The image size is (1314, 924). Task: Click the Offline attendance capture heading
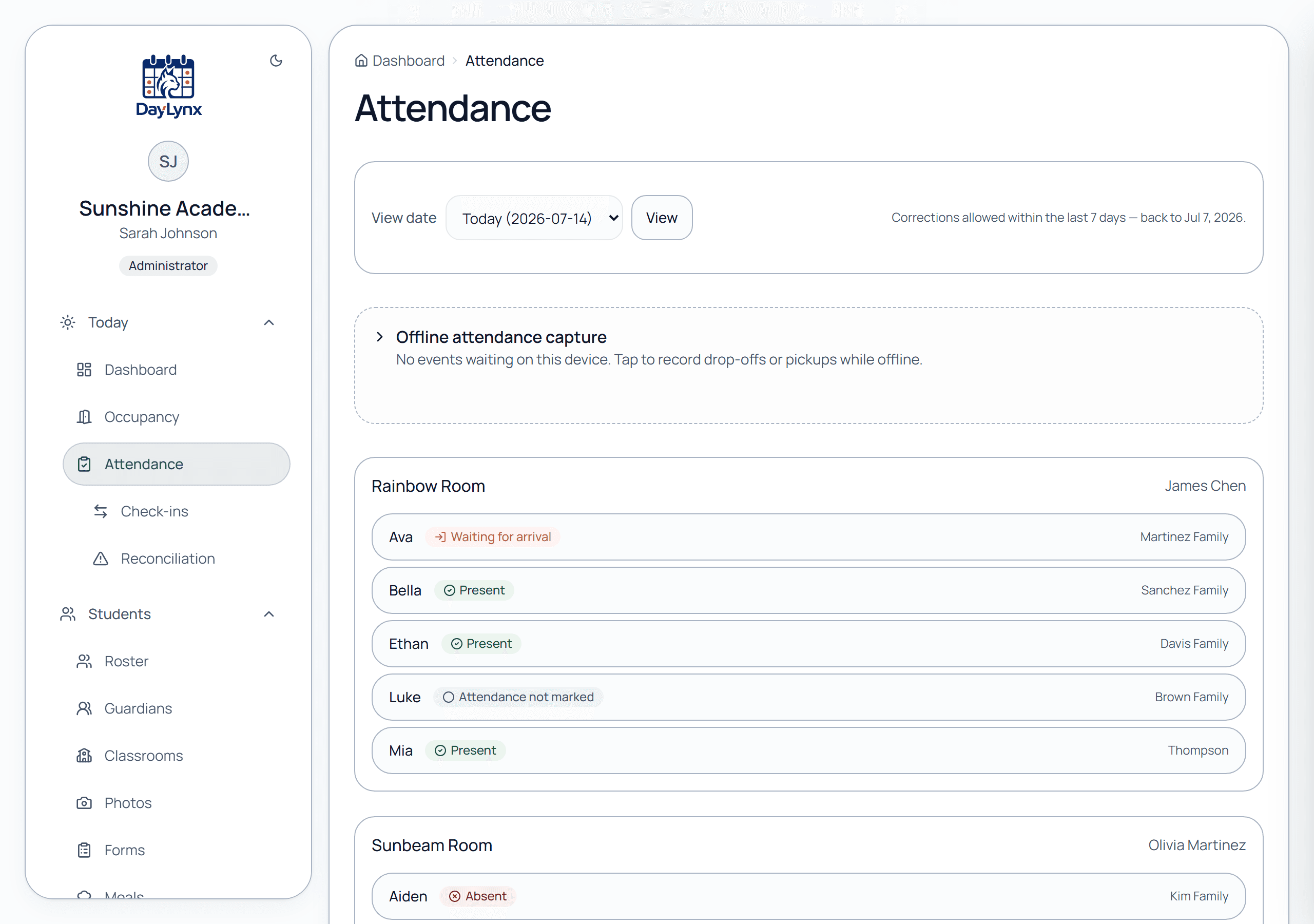tap(501, 337)
